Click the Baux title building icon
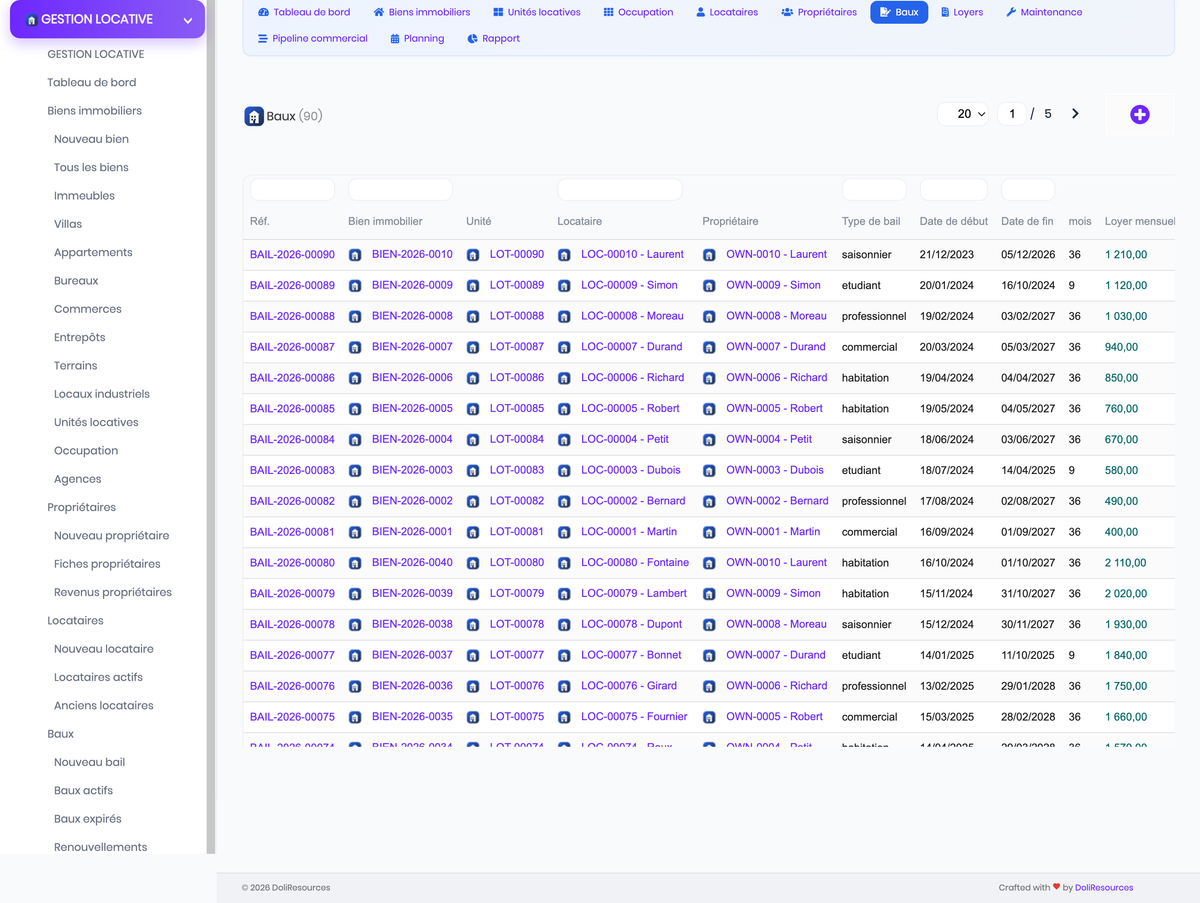1200x903 pixels. coord(254,116)
